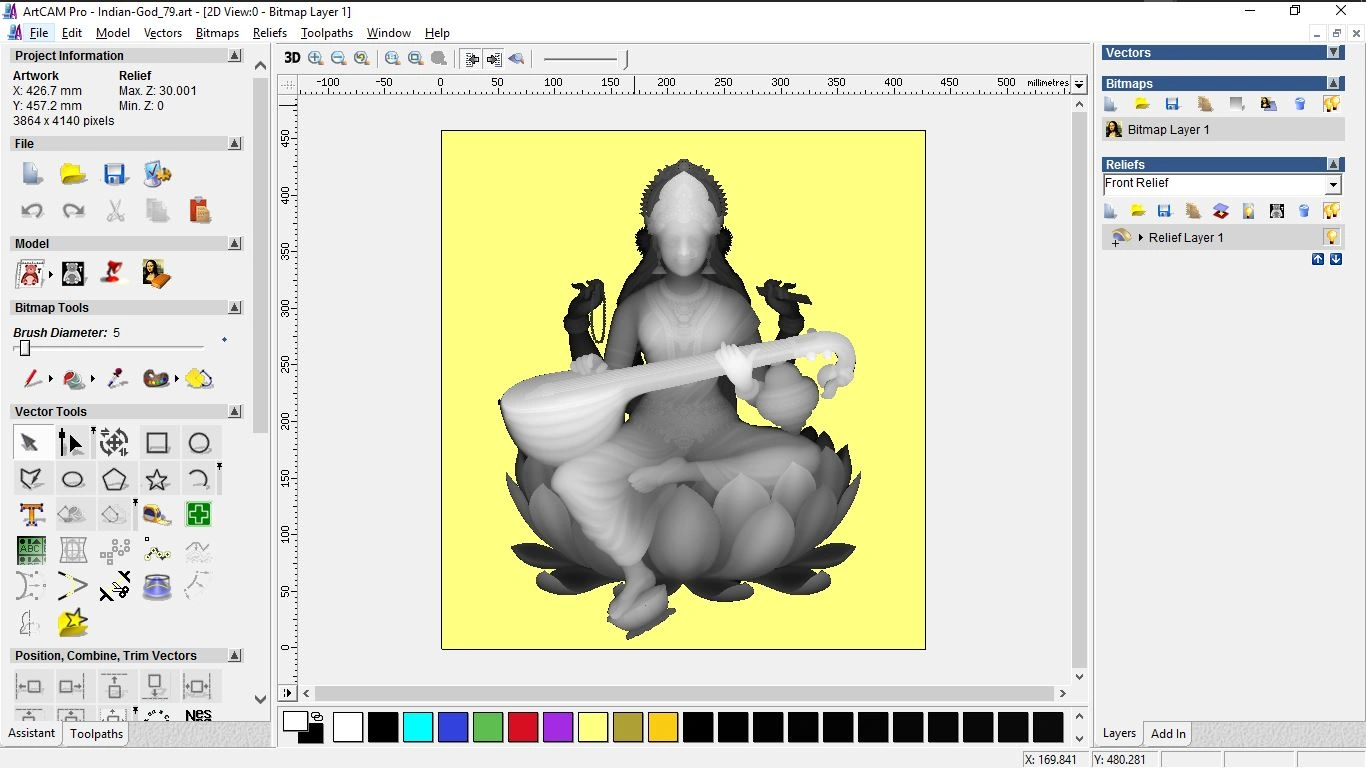Pick the bitmap Paint brush tool
The image size is (1366, 768).
32,379
